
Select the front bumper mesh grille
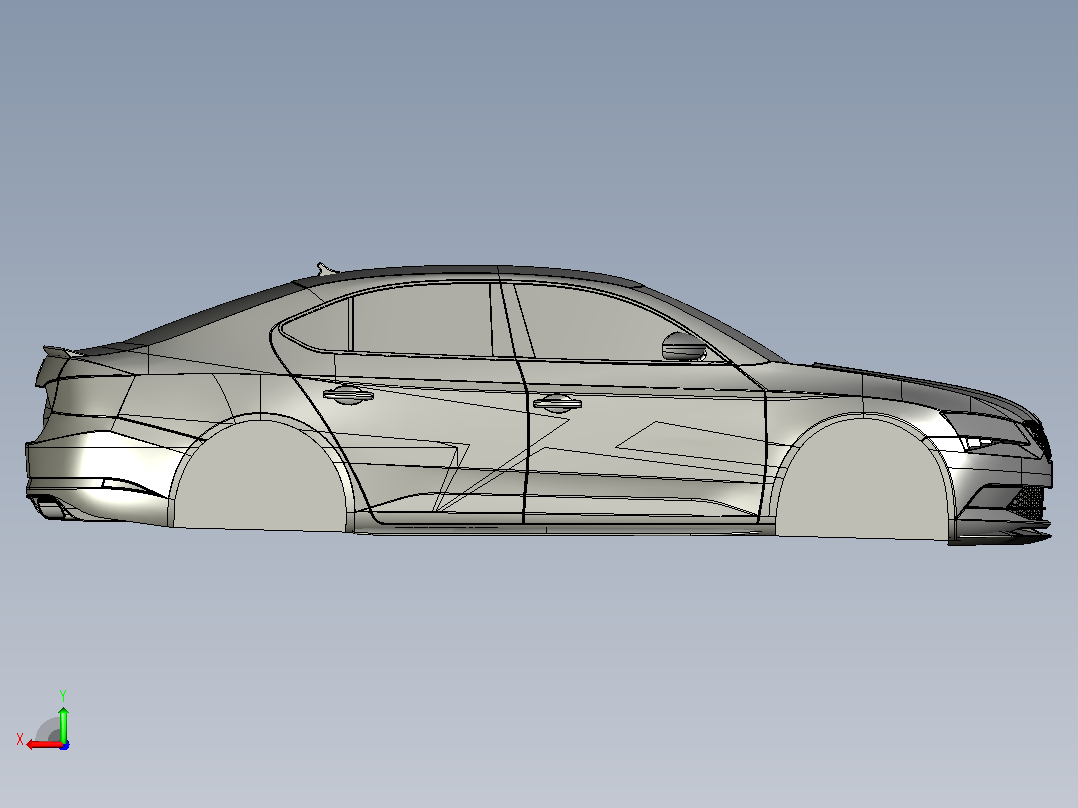[1030, 501]
